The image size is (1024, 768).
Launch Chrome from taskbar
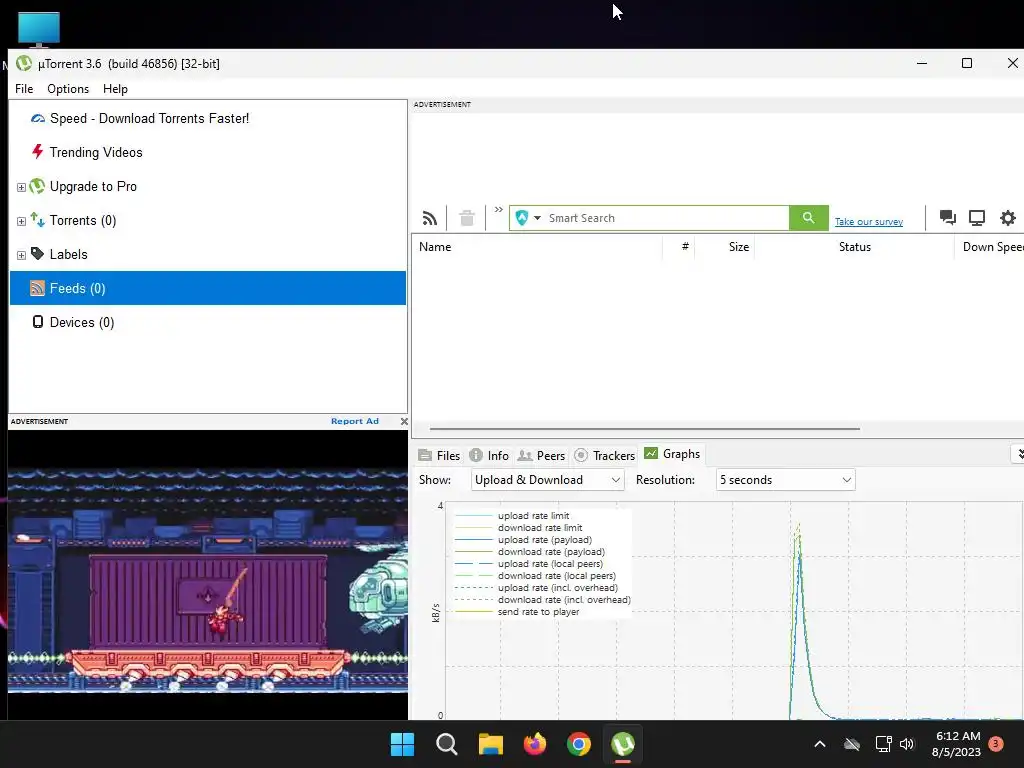click(x=579, y=744)
